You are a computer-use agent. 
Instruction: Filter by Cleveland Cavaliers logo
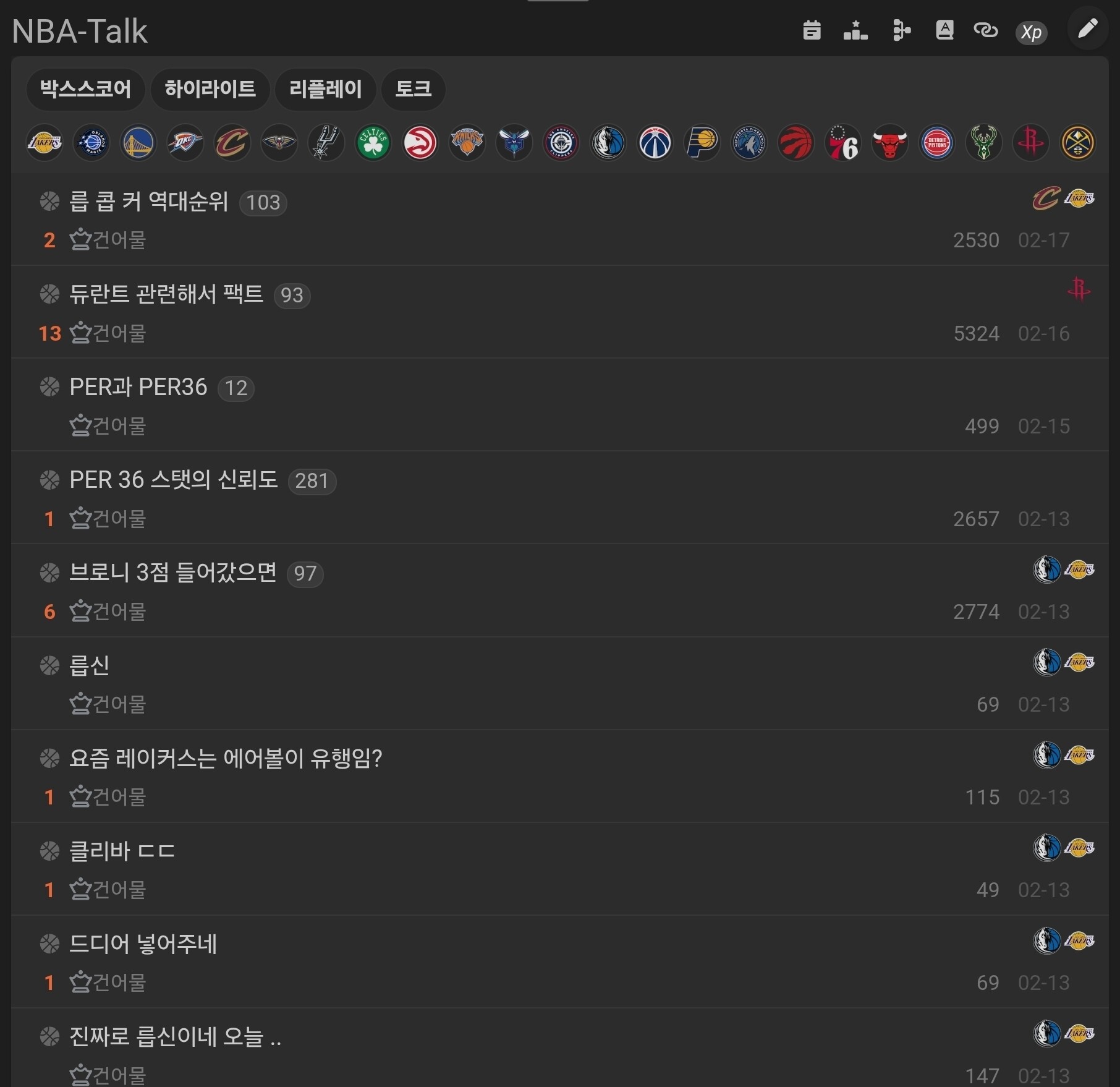click(x=232, y=143)
